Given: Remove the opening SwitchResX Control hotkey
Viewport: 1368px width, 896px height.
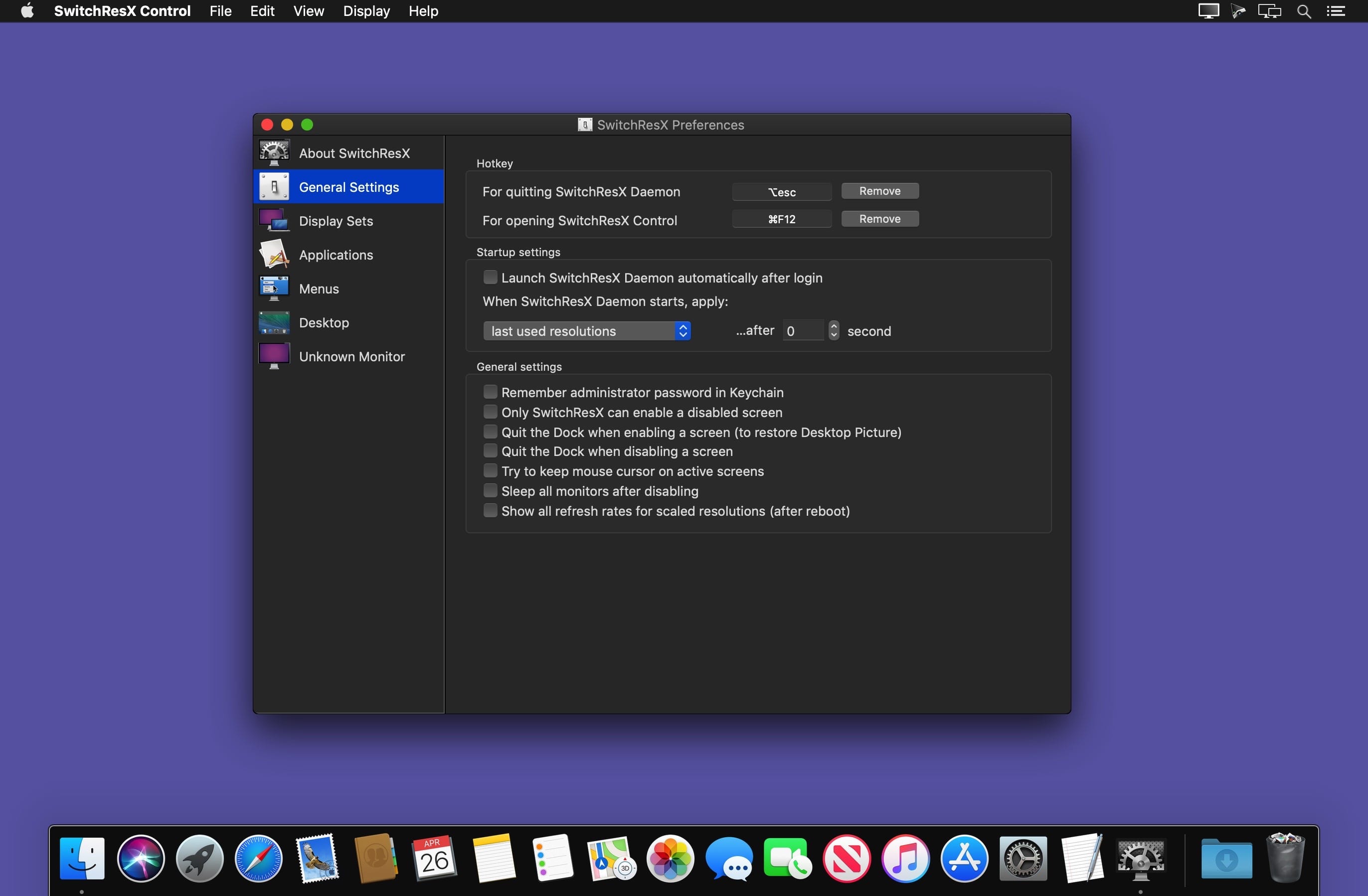Looking at the screenshot, I should [x=879, y=219].
